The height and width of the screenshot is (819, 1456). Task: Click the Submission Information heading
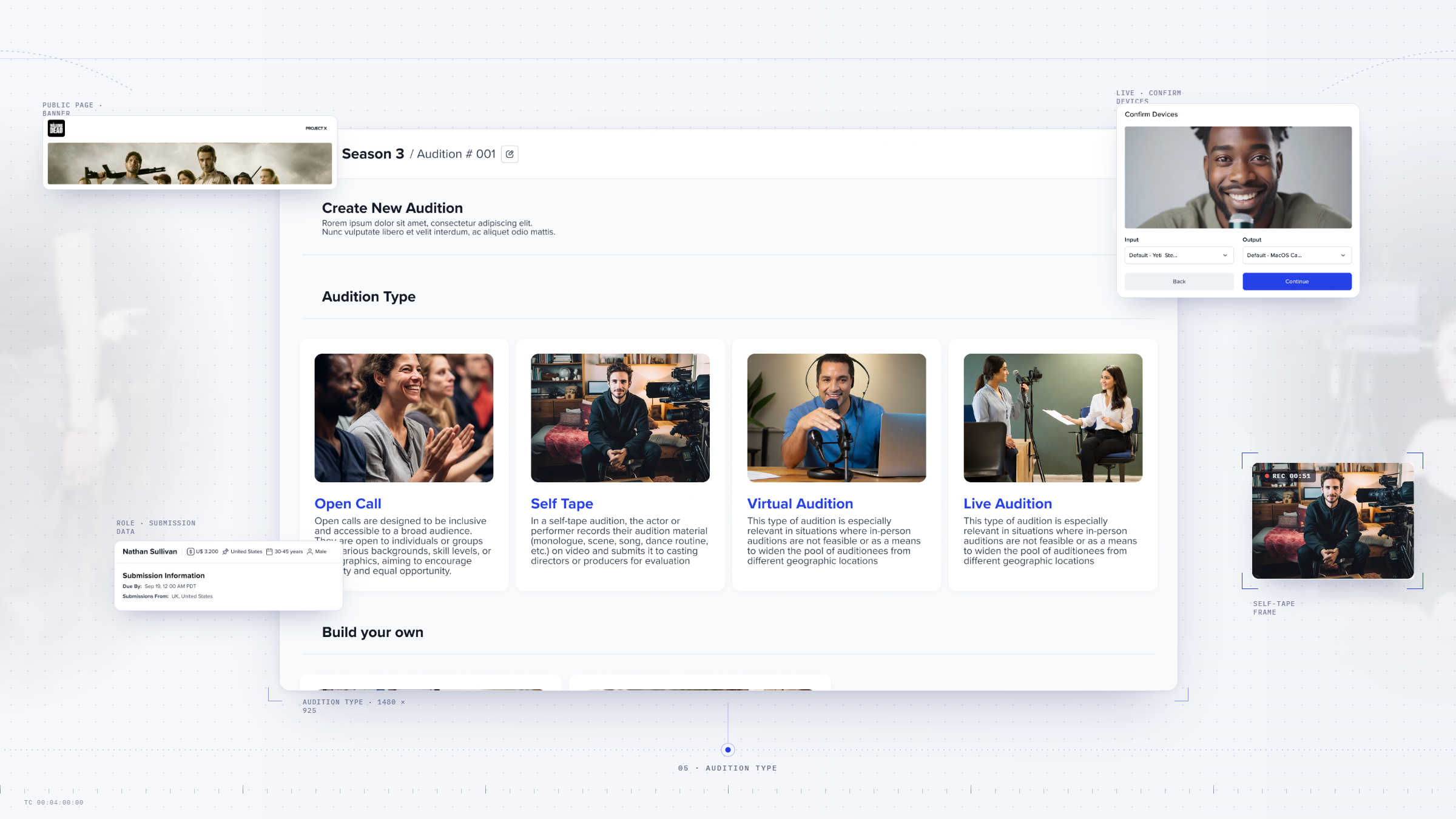163,576
